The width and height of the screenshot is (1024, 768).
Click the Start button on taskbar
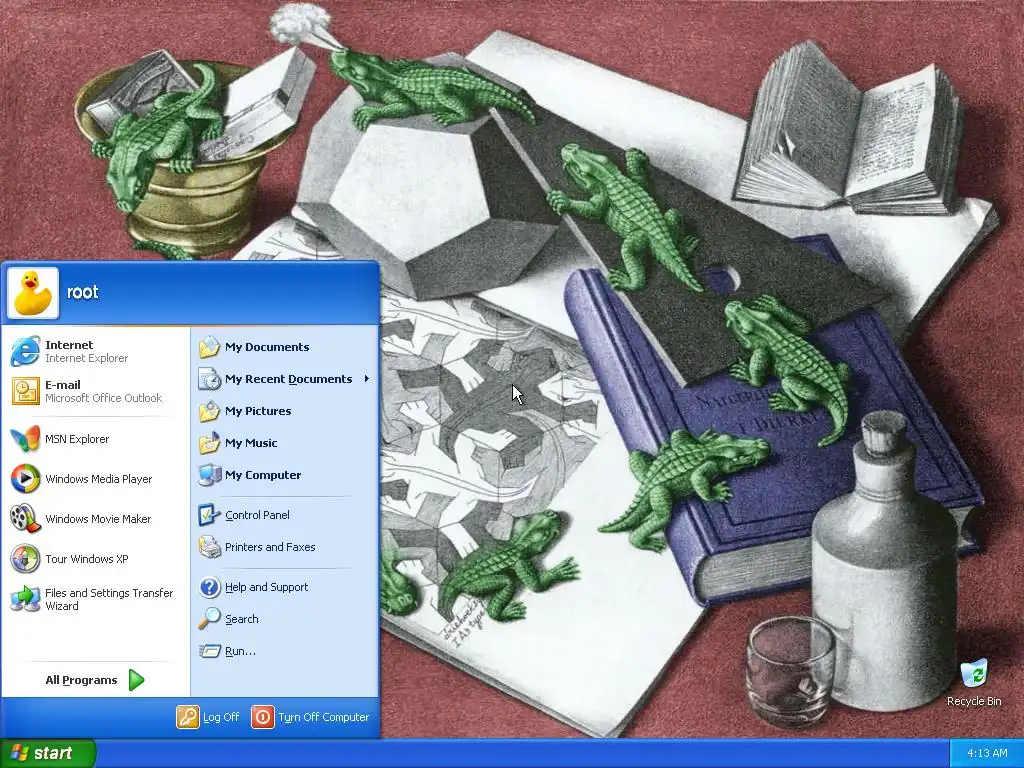coord(48,753)
